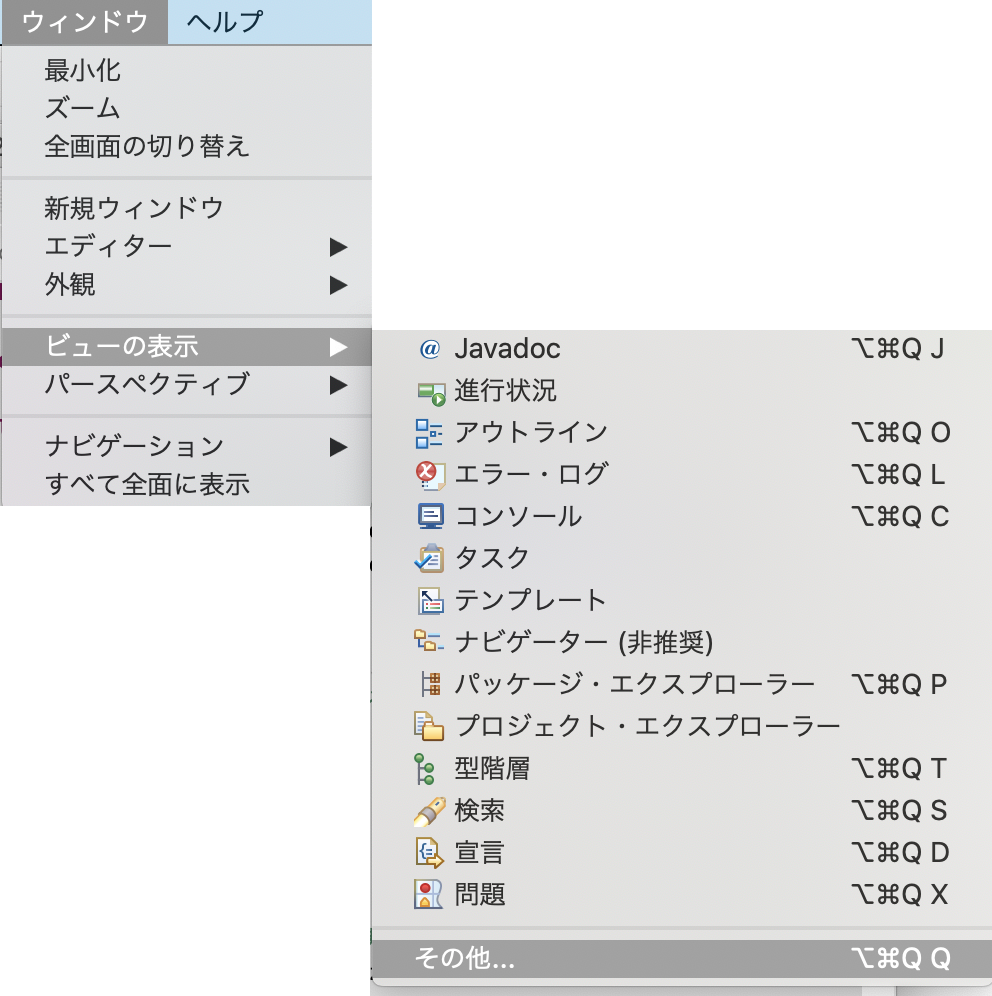The image size is (992, 996).
Task: Click the コンソール (Console) view icon
Action: pyautogui.click(x=430, y=517)
